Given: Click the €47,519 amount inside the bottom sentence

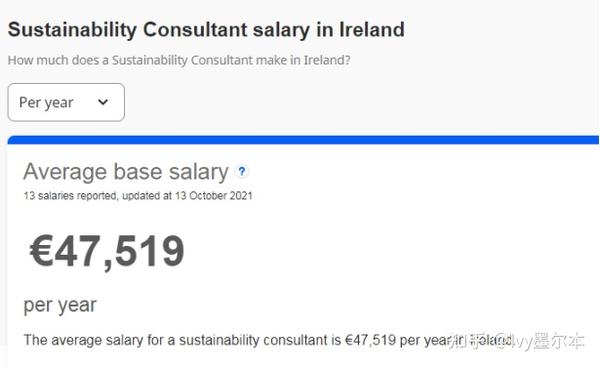Looking at the screenshot, I should coord(370,340).
